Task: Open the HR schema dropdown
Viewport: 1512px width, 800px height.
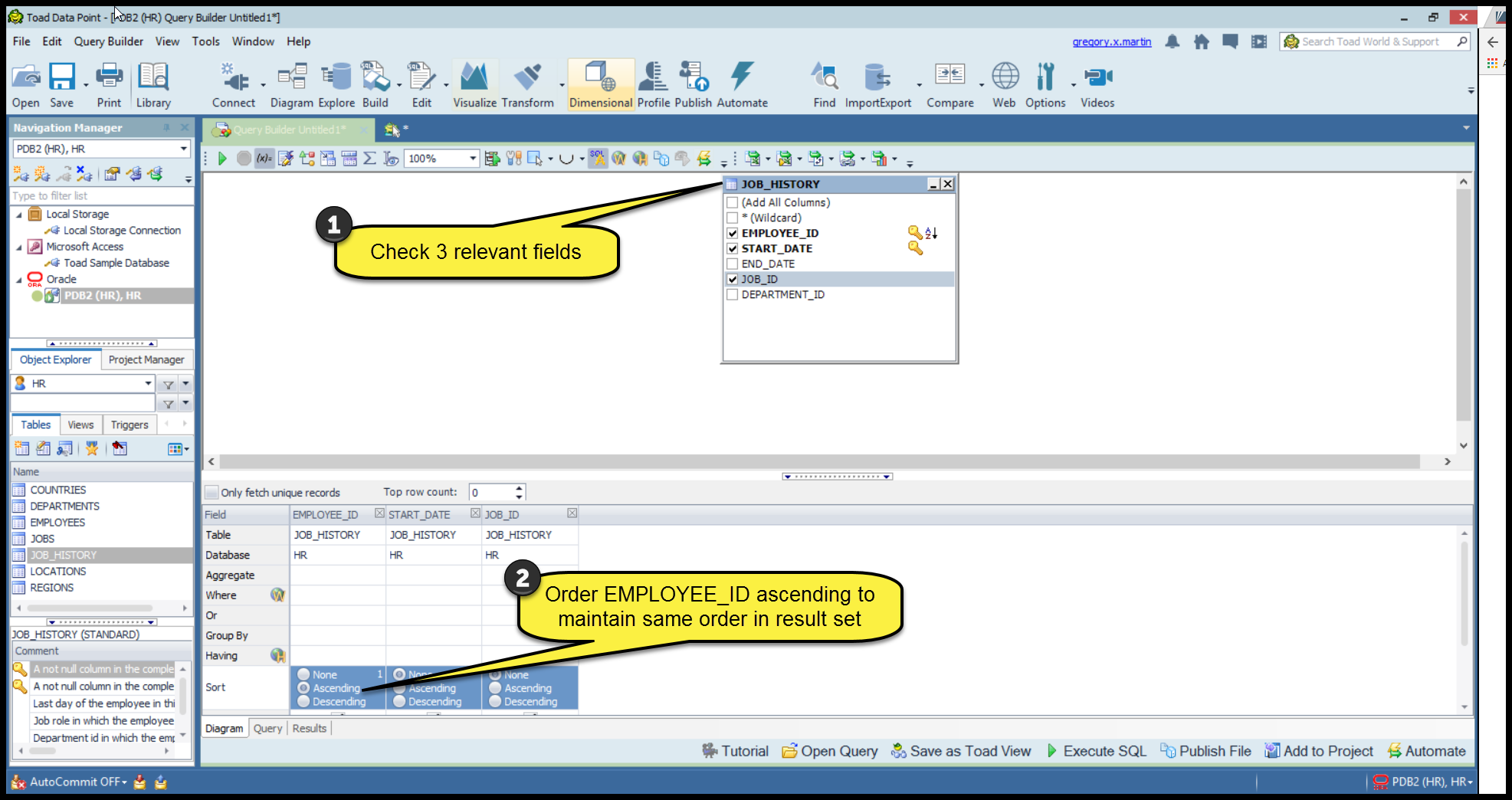Action: (x=148, y=383)
